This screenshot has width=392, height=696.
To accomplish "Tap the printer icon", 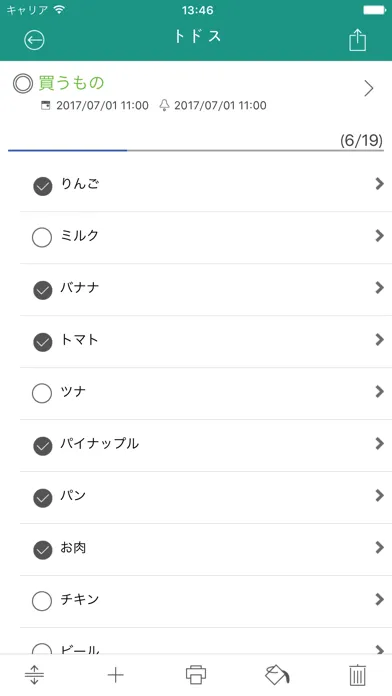I will click(x=196, y=675).
